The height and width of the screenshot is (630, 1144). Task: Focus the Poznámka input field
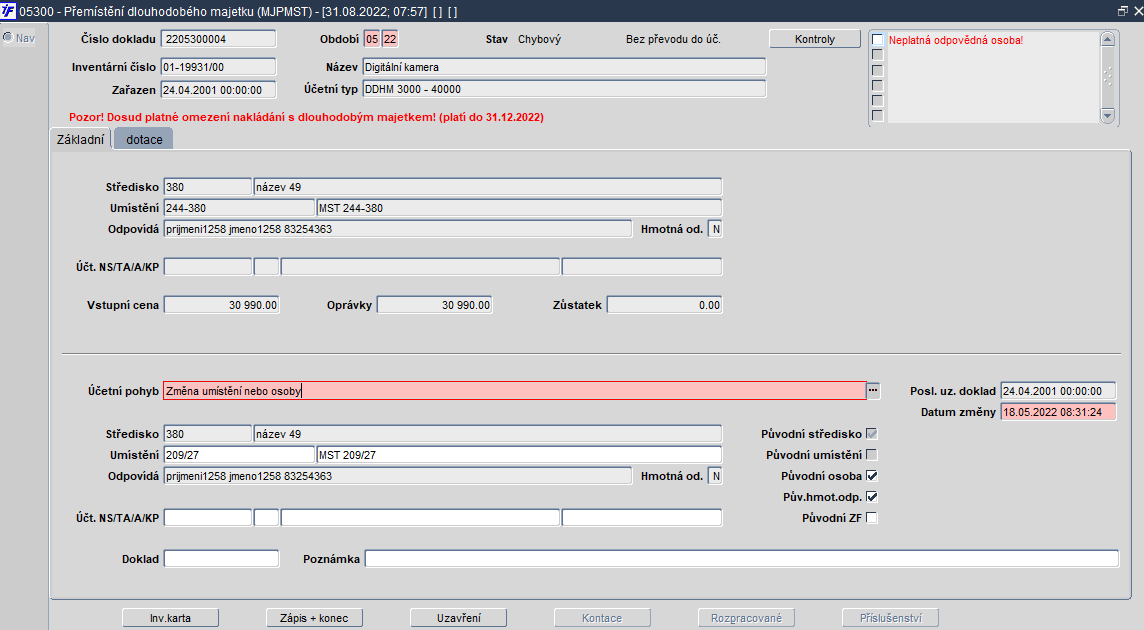[741, 558]
